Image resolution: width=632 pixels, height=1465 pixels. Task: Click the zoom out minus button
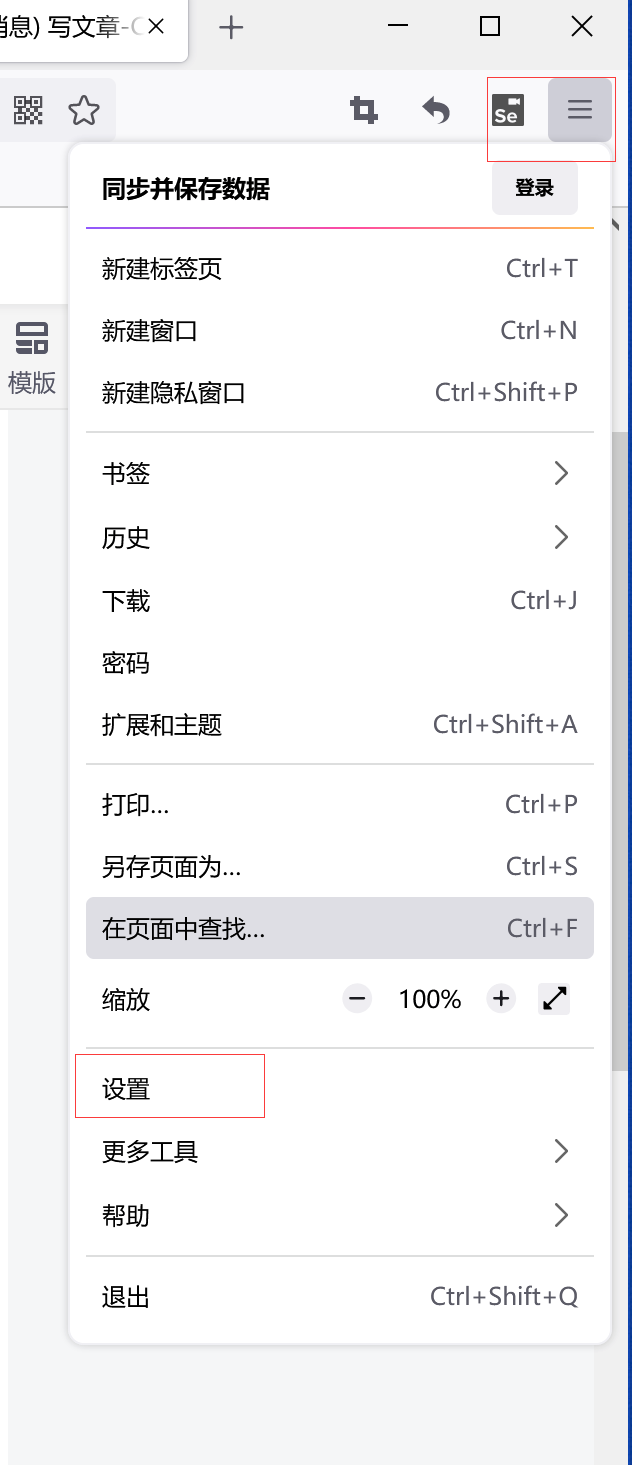tap(357, 998)
